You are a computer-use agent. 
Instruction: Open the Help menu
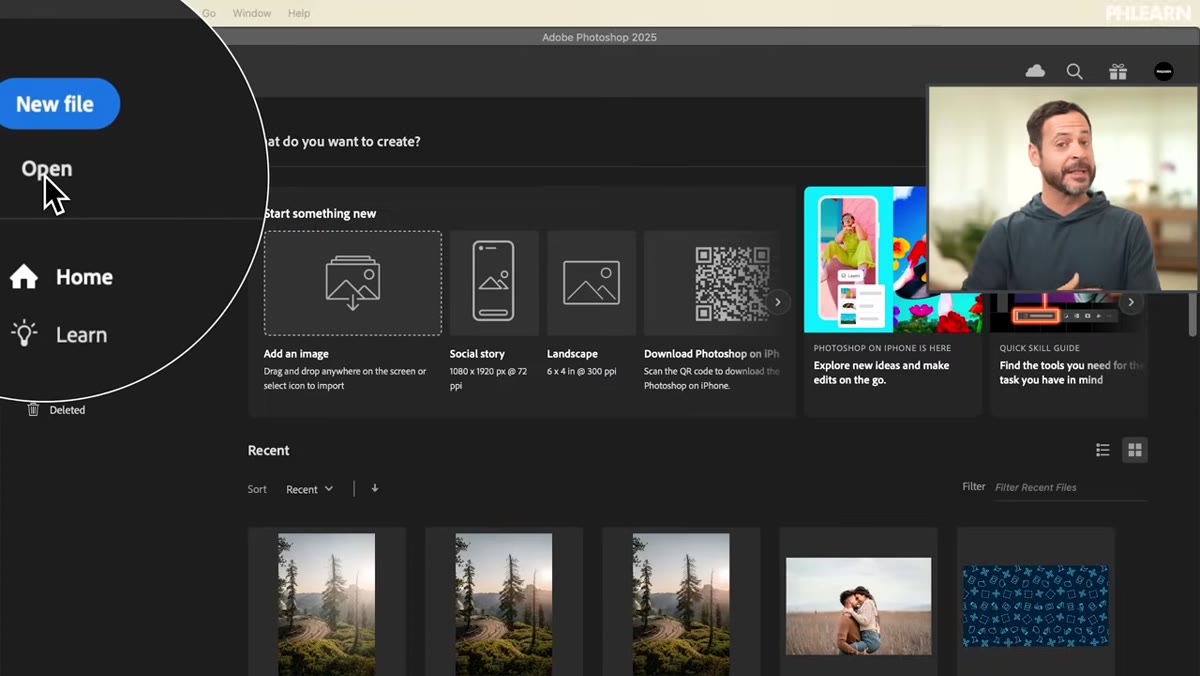299,13
